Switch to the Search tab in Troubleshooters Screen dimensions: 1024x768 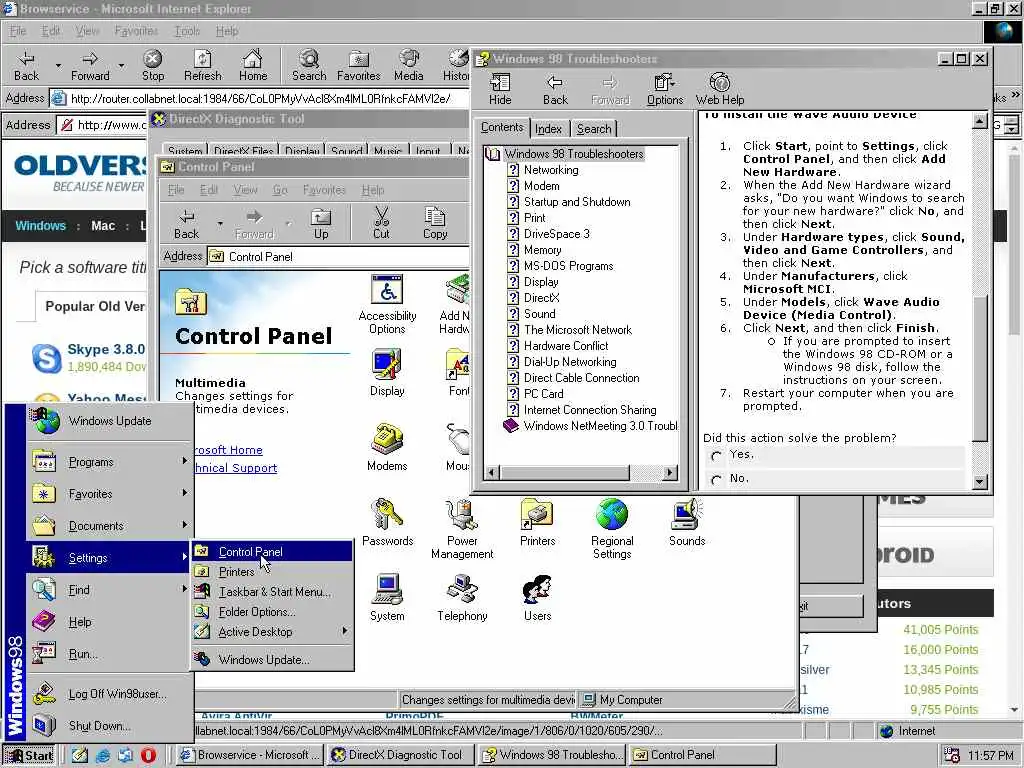(x=594, y=129)
